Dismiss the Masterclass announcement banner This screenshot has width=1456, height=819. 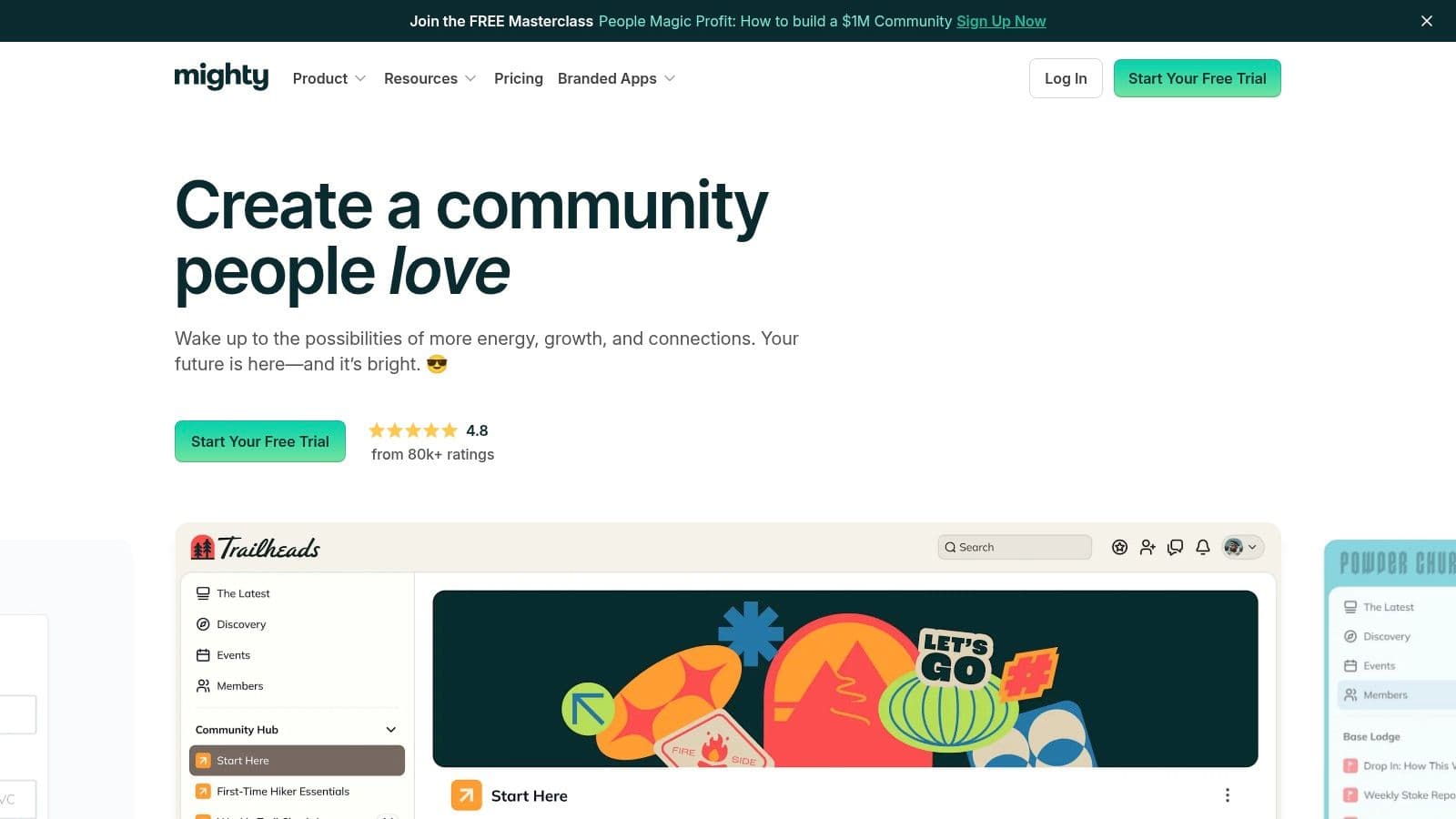point(1426,21)
